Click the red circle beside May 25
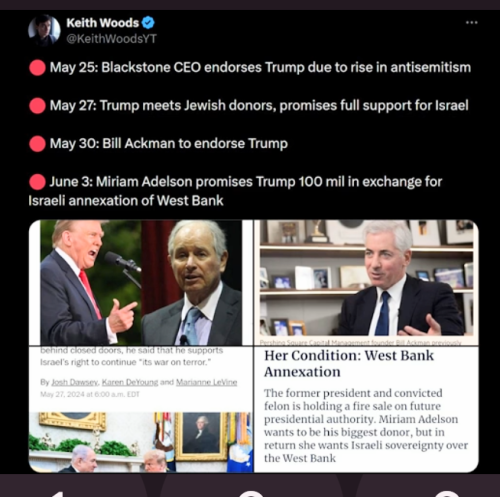This screenshot has width=500, height=497. (37, 68)
